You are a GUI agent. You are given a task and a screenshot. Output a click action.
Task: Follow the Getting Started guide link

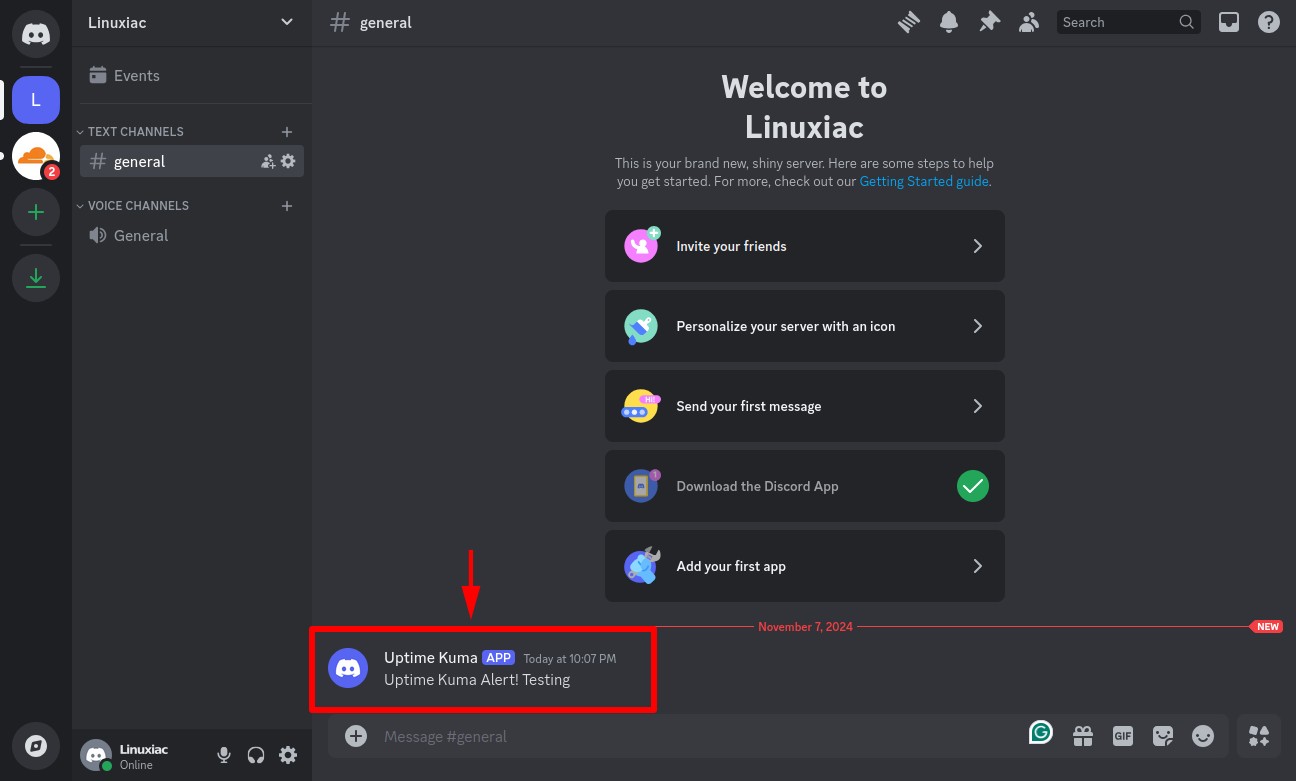924,181
